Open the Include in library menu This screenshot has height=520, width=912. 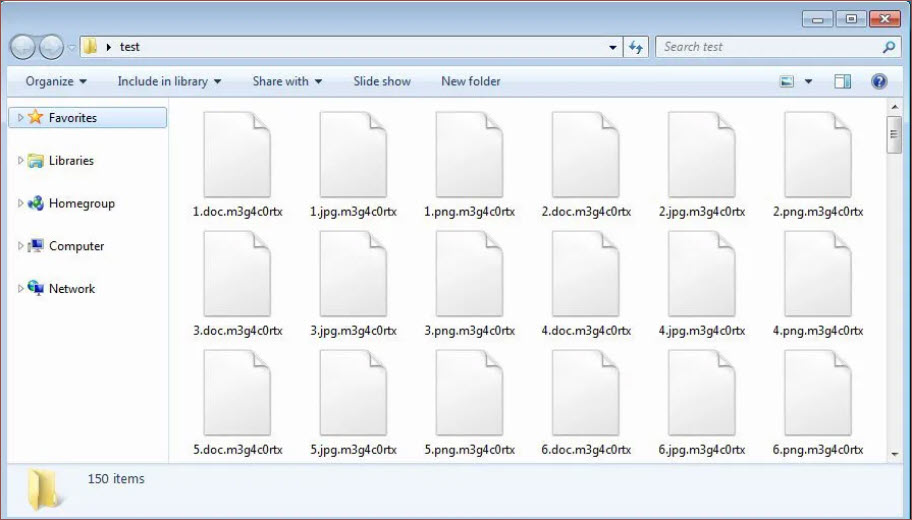169,82
